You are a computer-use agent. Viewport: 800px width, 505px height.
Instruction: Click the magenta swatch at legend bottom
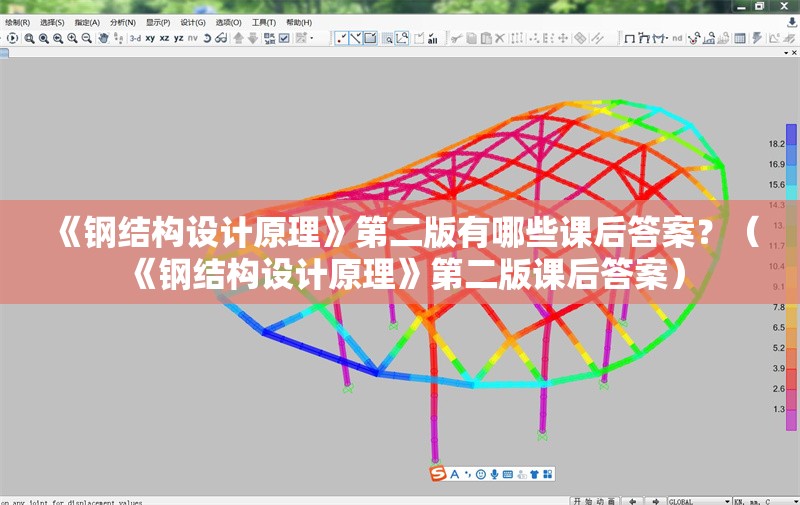791,420
